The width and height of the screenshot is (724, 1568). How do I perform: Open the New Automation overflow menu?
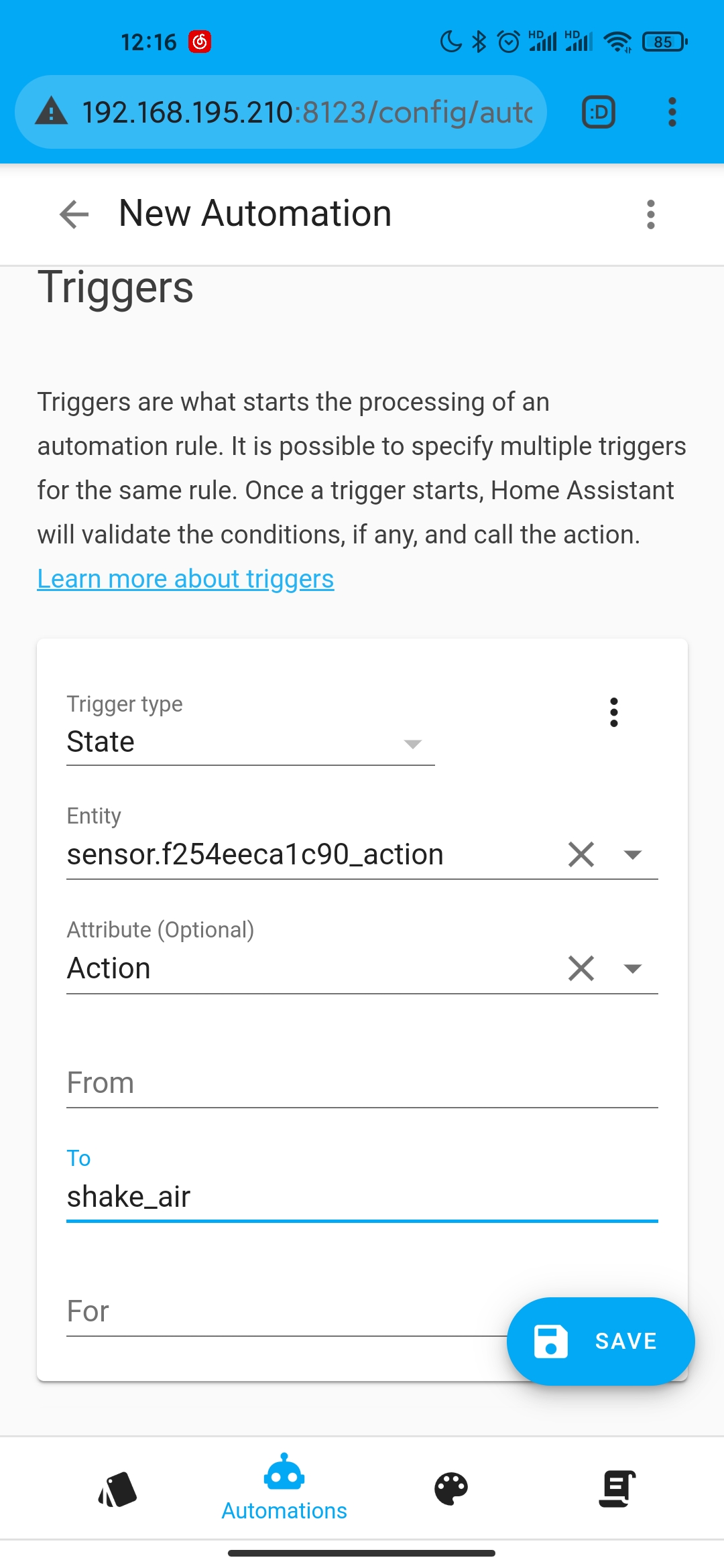pyautogui.click(x=650, y=214)
